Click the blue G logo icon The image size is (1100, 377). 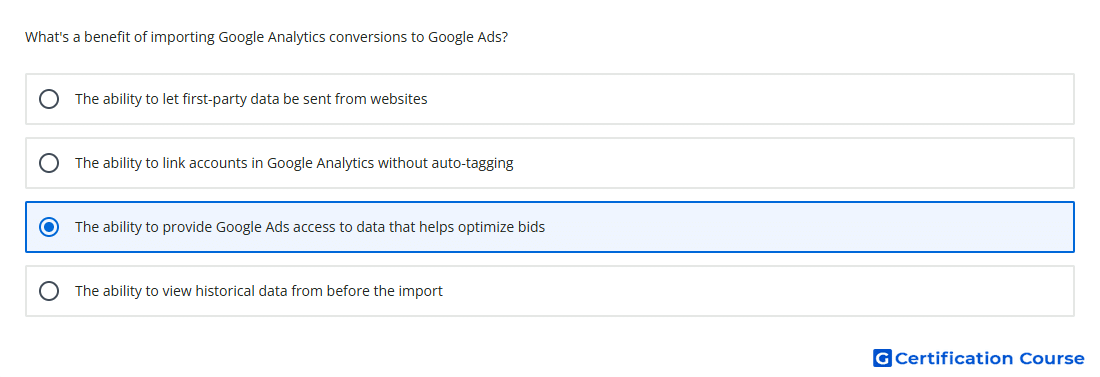pos(882,358)
